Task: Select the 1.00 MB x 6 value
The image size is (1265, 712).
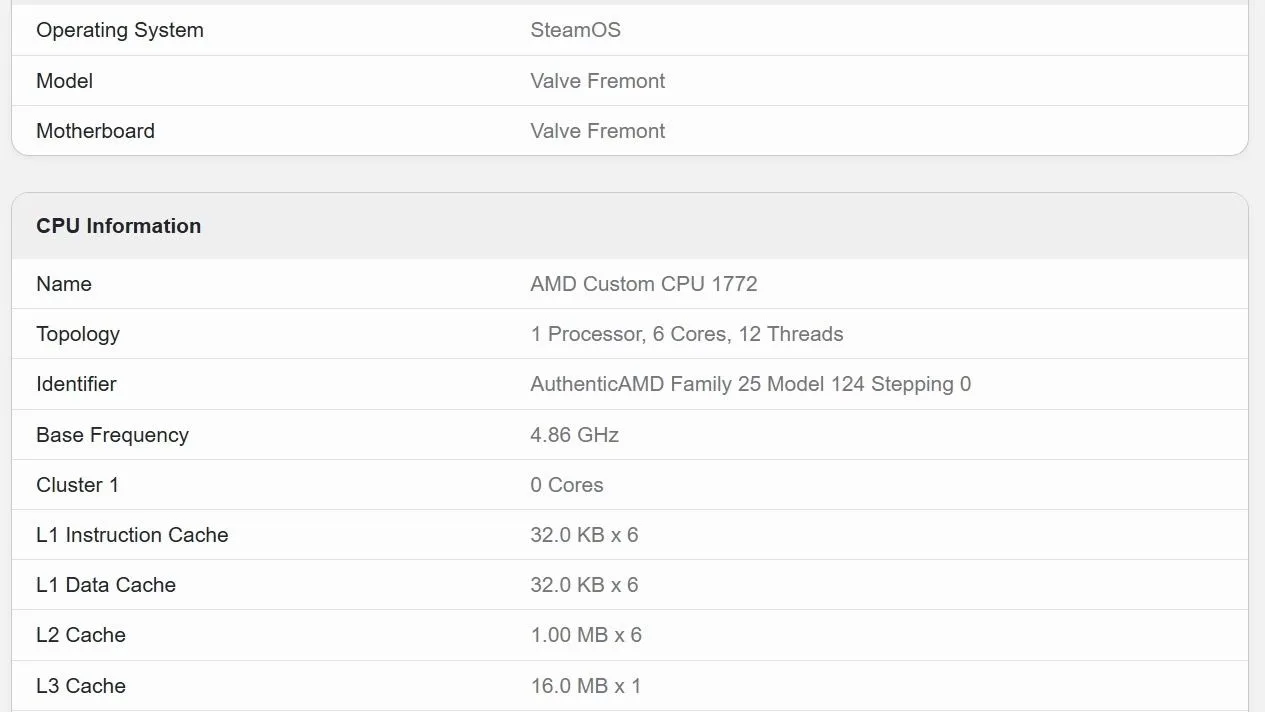Action: [x=586, y=635]
